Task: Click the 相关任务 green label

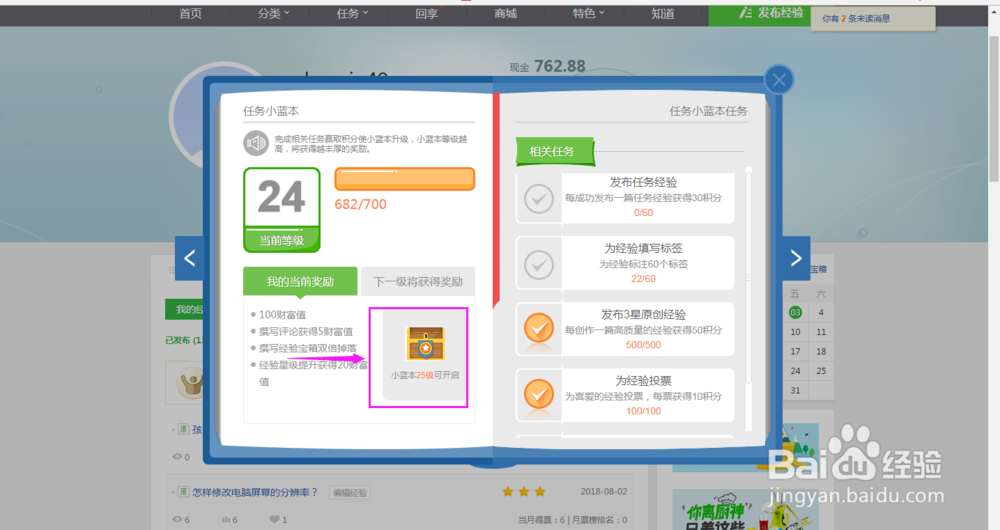Action: (554, 152)
